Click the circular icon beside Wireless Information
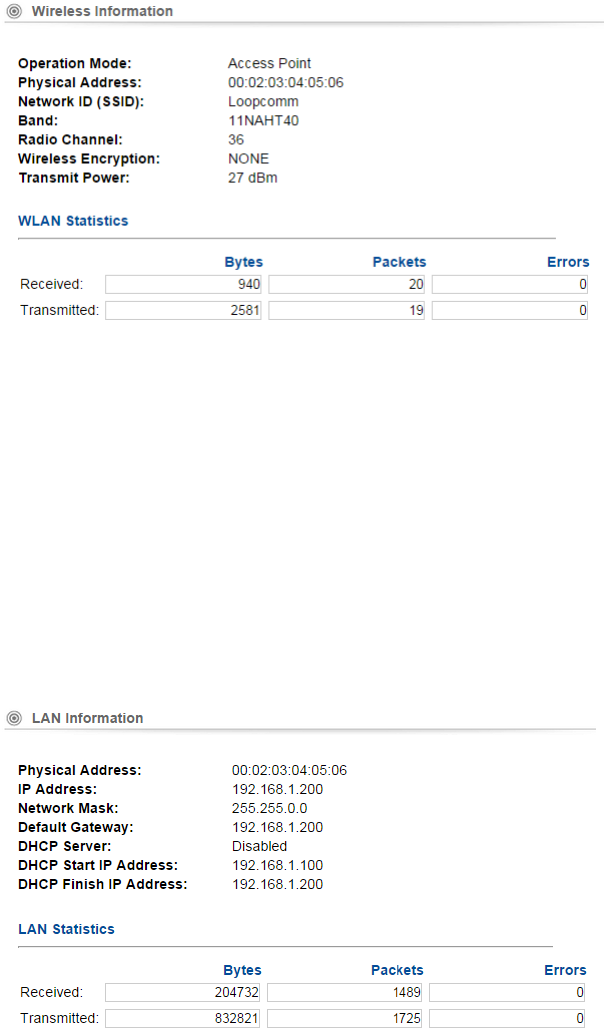Screen dimensions: 604x1036 [14, 12]
